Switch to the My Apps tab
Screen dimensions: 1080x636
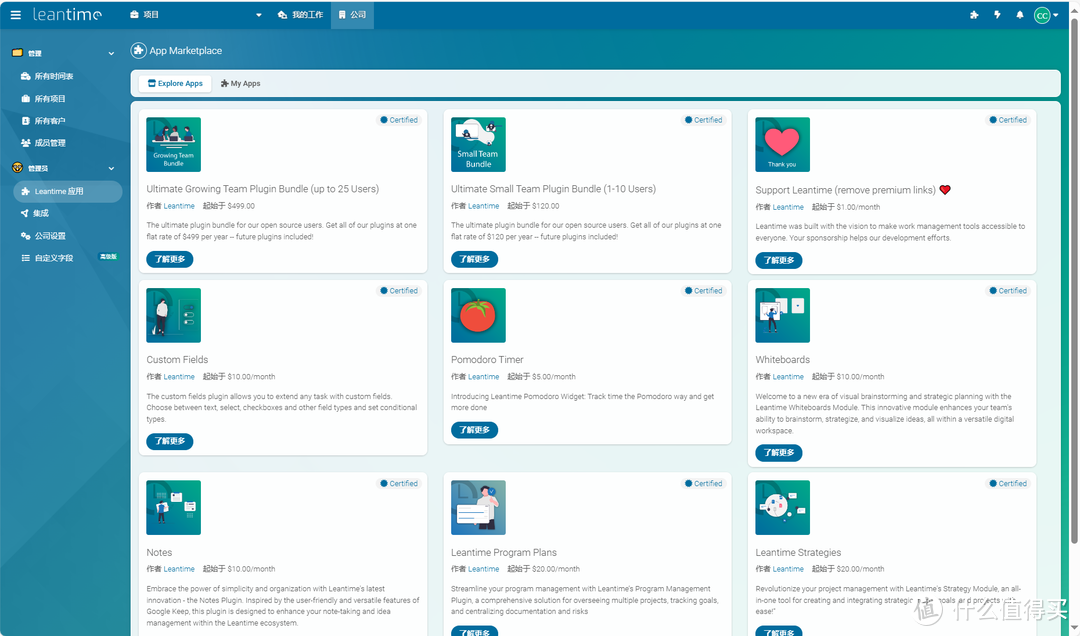point(240,84)
